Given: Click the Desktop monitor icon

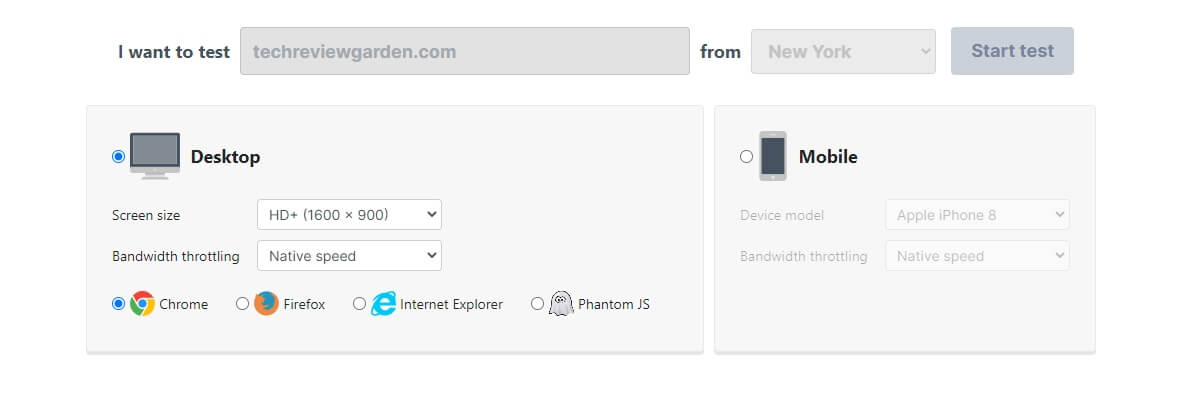Looking at the screenshot, I should tap(155, 156).
